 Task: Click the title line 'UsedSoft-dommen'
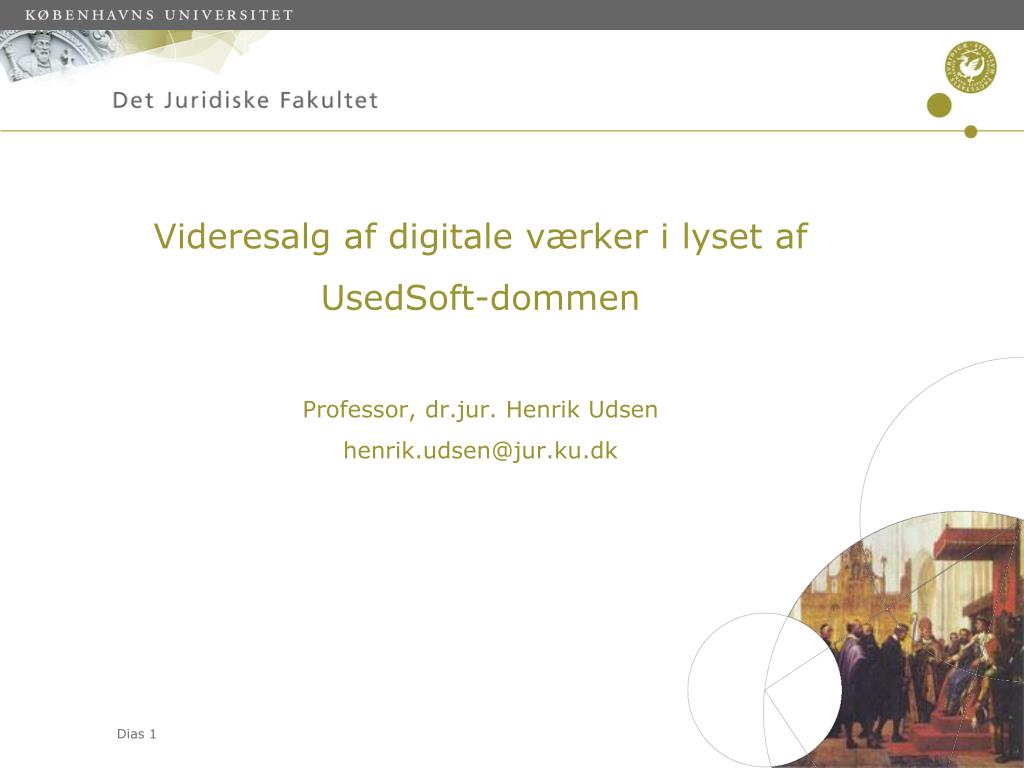point(480,298)
